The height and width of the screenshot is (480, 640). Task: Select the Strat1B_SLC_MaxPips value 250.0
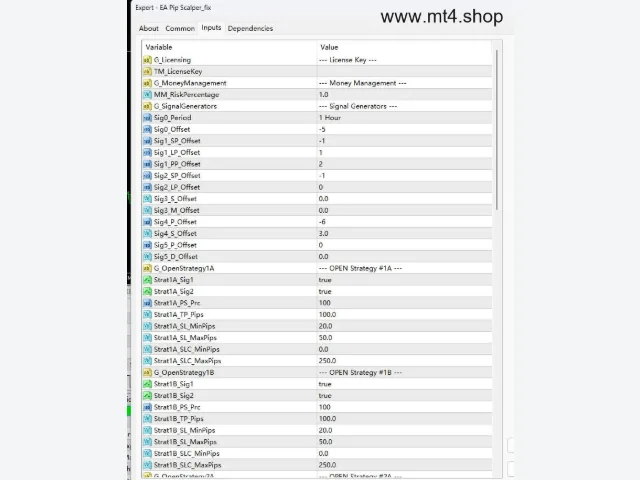point(327,465)
